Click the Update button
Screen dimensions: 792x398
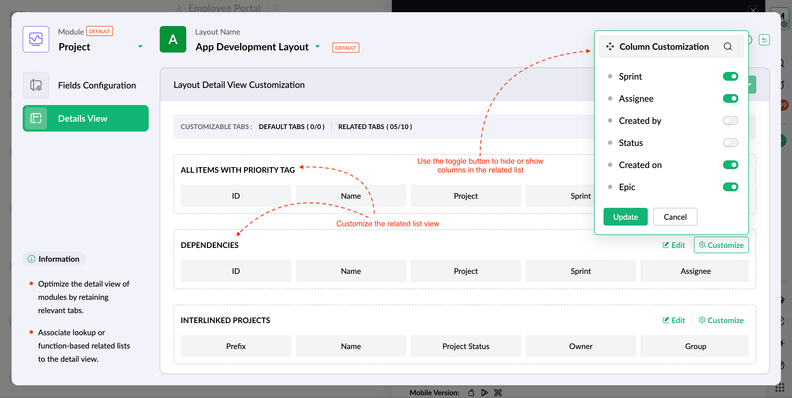point(625,217)
